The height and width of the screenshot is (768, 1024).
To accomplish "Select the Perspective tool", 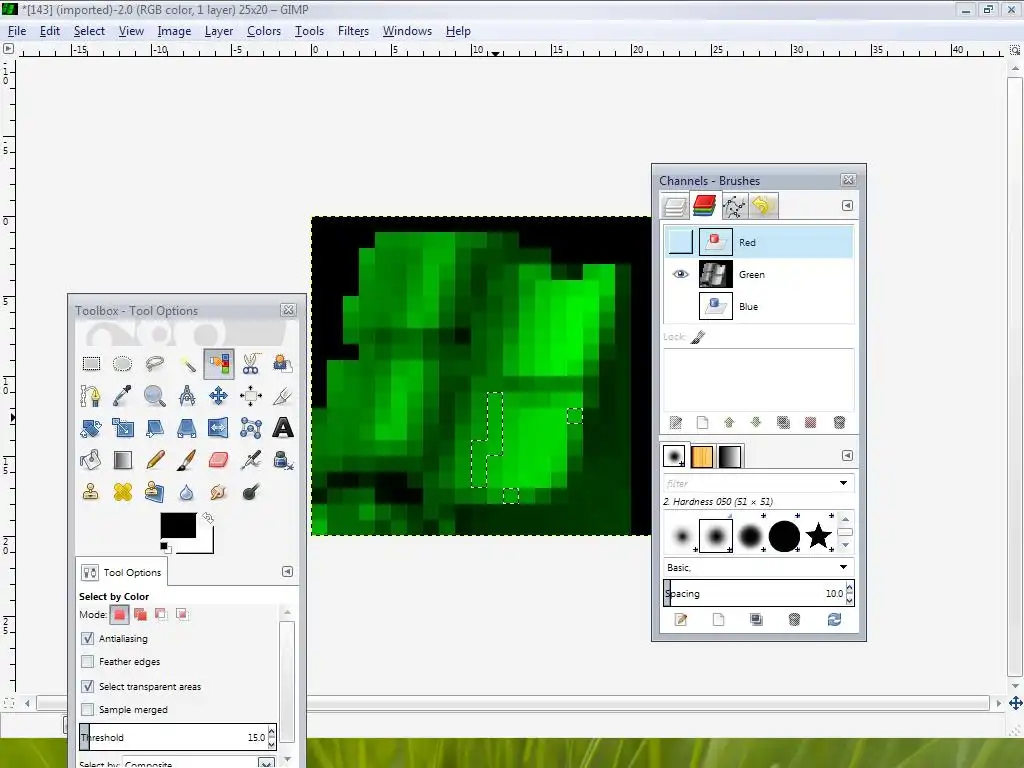I will coord(187,428).
